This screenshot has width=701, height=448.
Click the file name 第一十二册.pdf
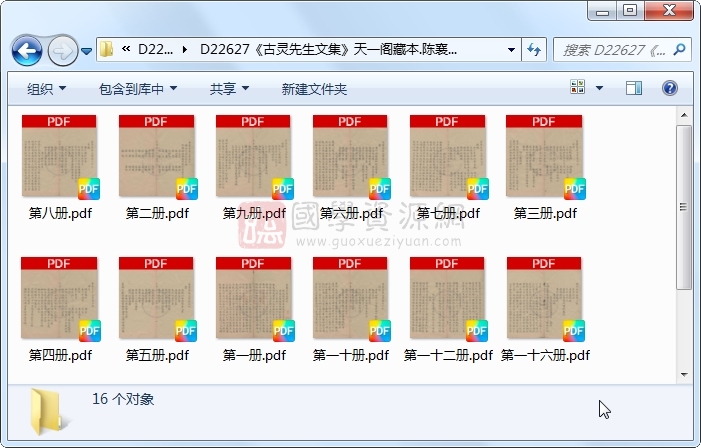(x=448, y=355)
